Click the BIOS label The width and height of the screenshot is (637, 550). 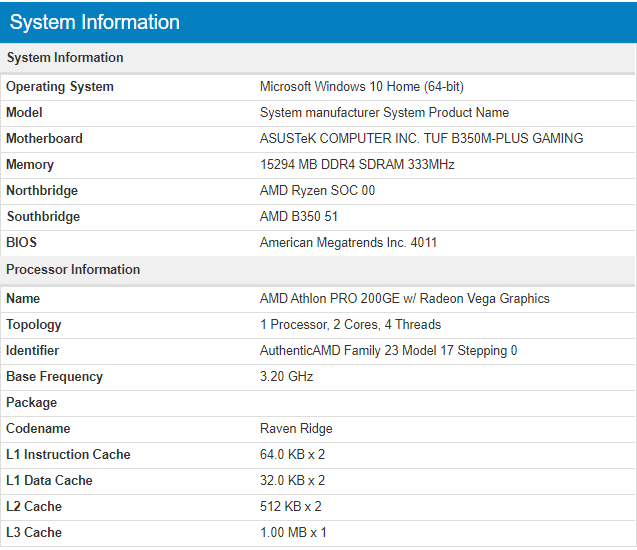pos(22,243)
